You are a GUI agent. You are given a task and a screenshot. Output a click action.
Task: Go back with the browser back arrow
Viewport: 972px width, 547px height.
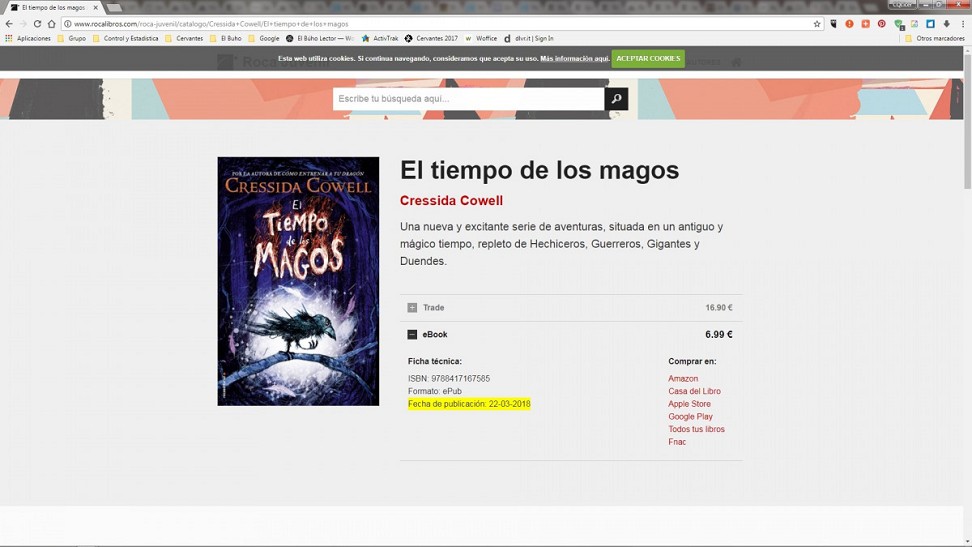coord(9,24)
